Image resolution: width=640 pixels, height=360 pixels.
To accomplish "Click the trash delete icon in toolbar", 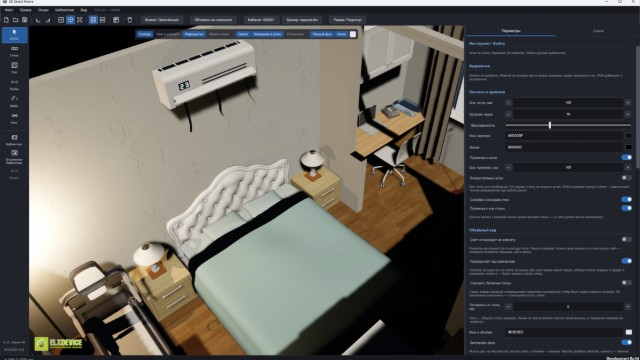I will click(x=130, y=20).
